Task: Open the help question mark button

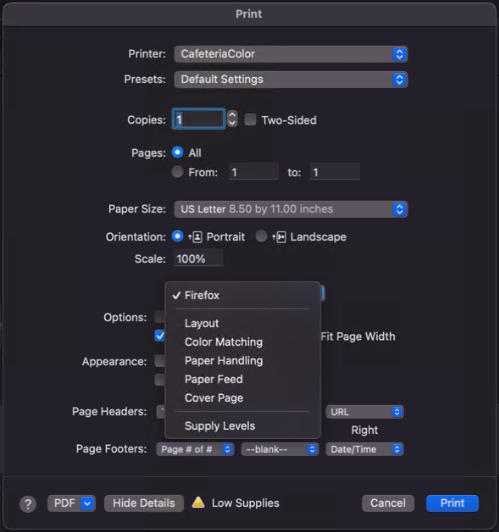Action: (28, 504)
